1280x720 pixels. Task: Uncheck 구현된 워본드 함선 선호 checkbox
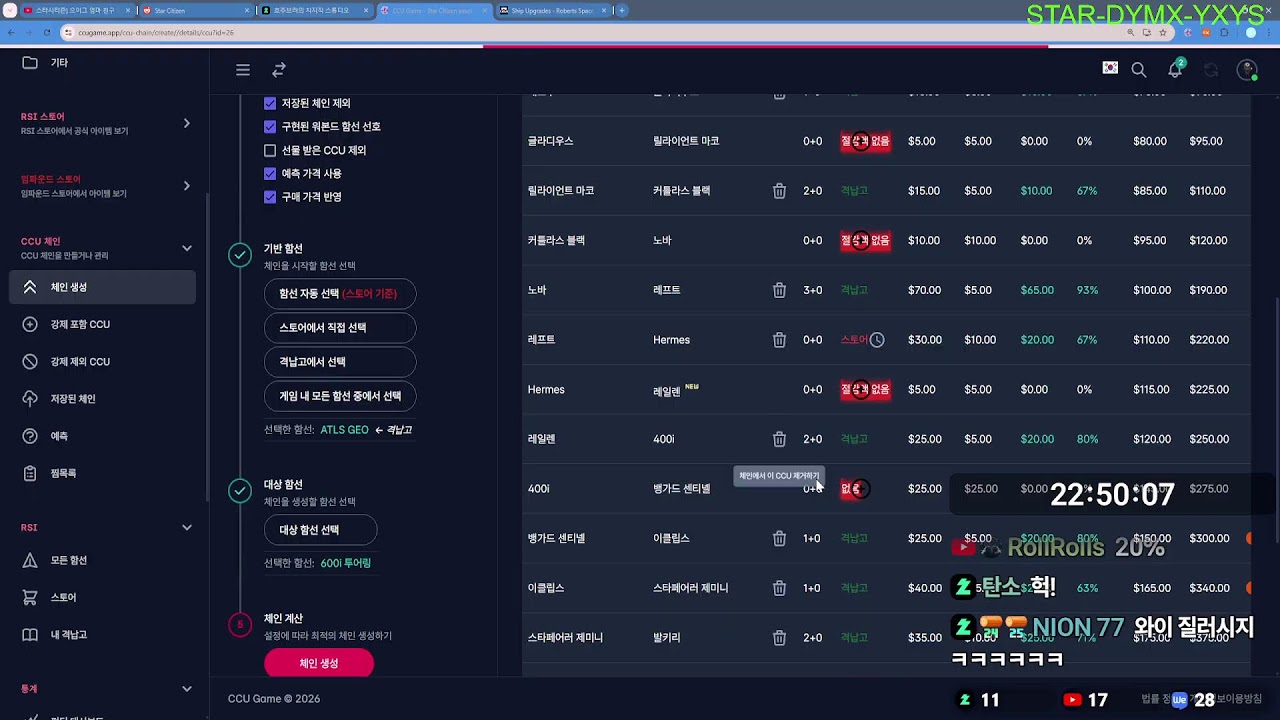pos(270,127)
